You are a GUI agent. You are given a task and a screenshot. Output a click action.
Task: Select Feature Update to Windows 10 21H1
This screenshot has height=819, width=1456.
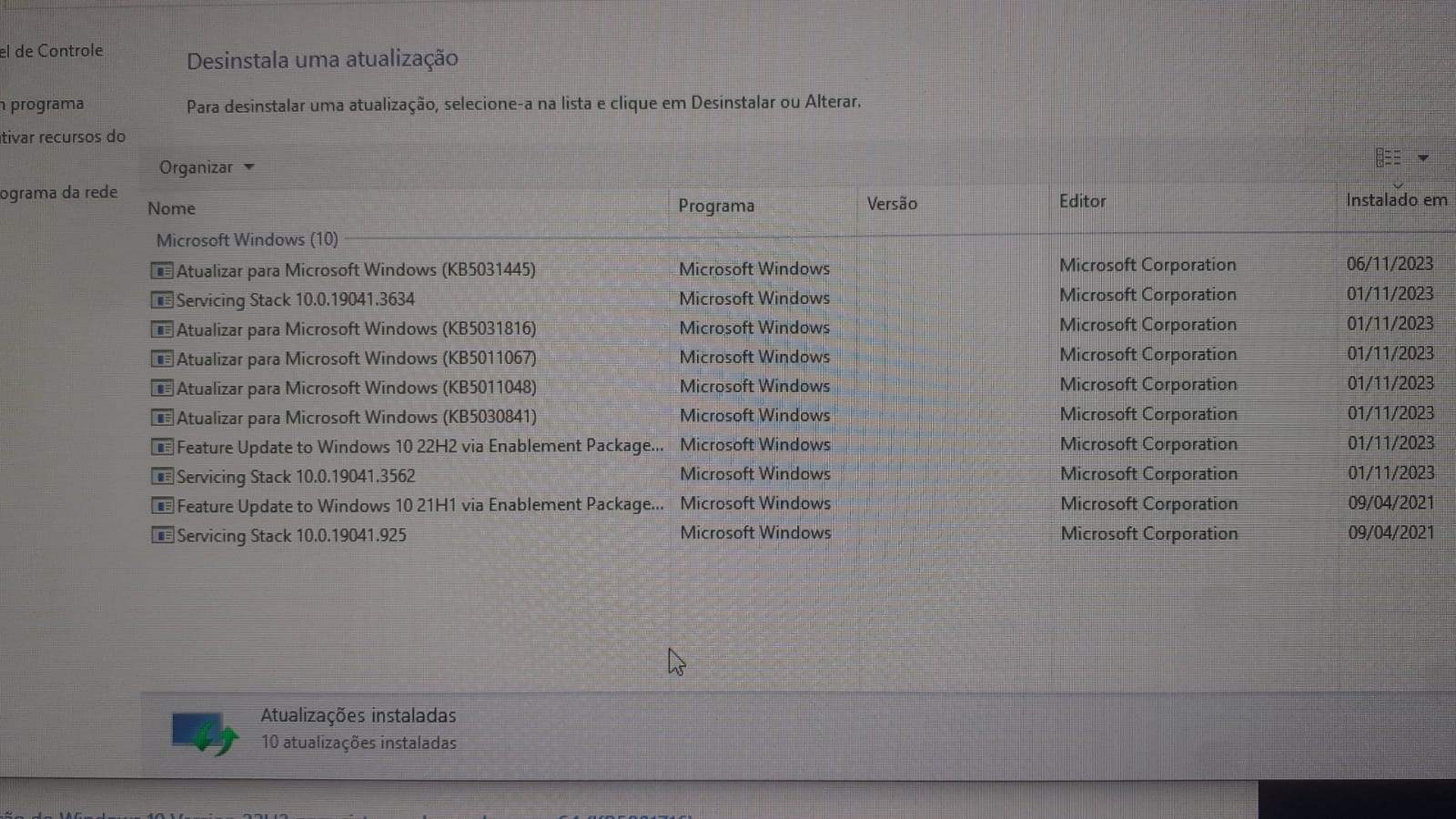click(x=420, y=505)
